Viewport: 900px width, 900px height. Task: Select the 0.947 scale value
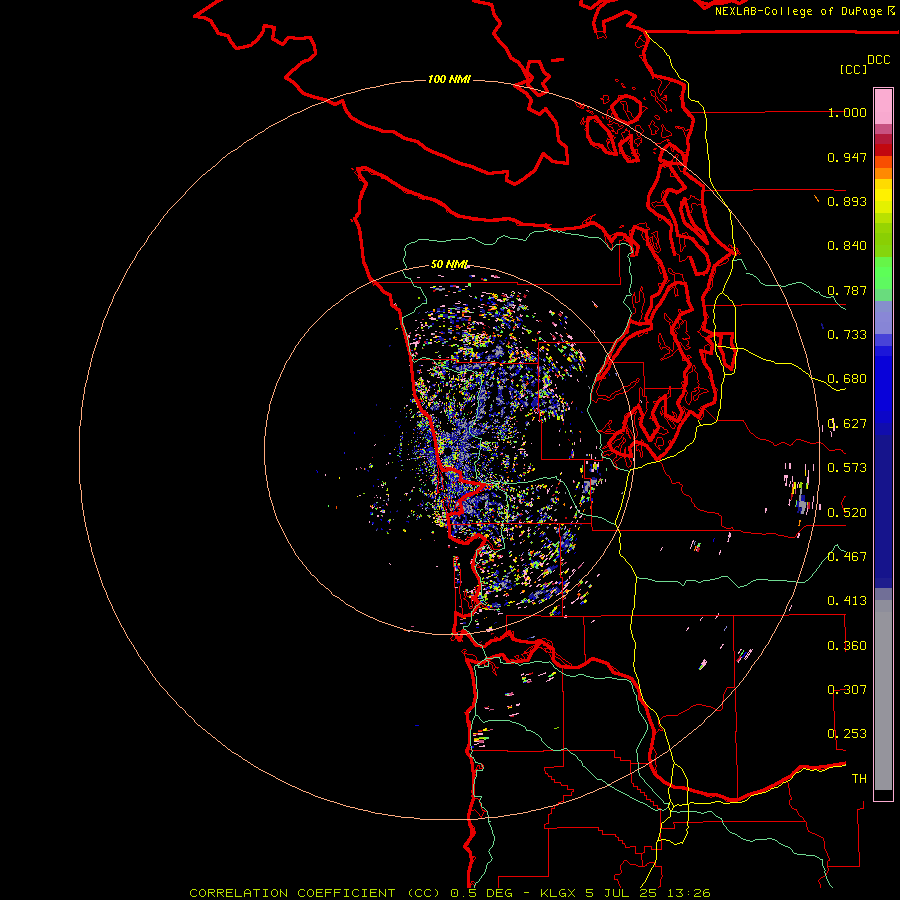(847, 157)
